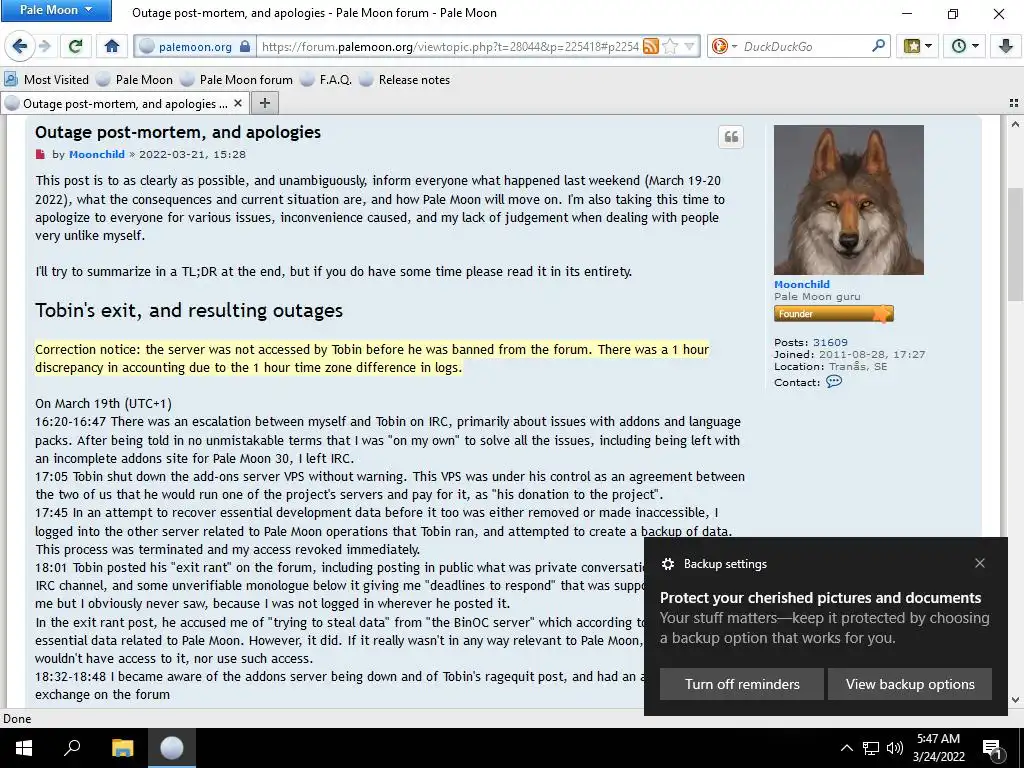Image resolution: width=1024 pixels, height=768 pixels.
Task: Open the Windows Start menu
Action: 24,748
